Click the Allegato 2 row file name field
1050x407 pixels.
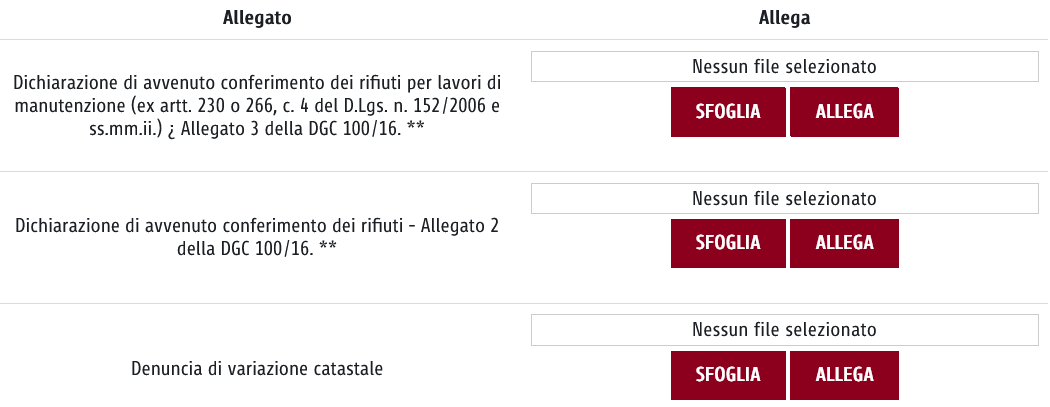click(784, 199)
